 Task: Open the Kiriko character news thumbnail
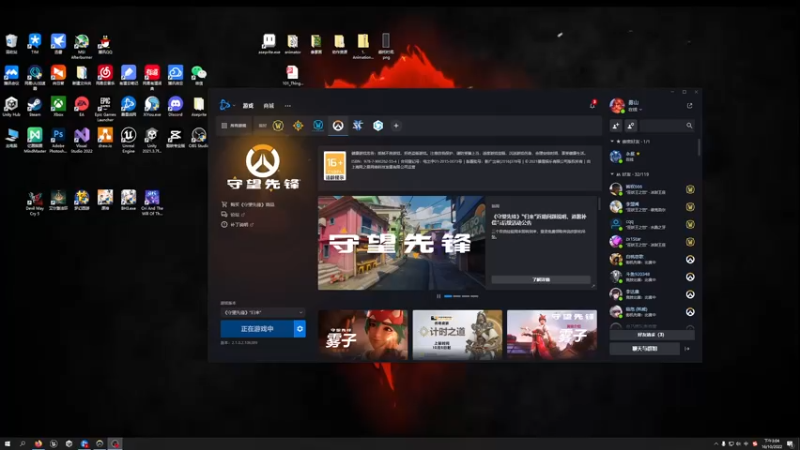[363, 334]
